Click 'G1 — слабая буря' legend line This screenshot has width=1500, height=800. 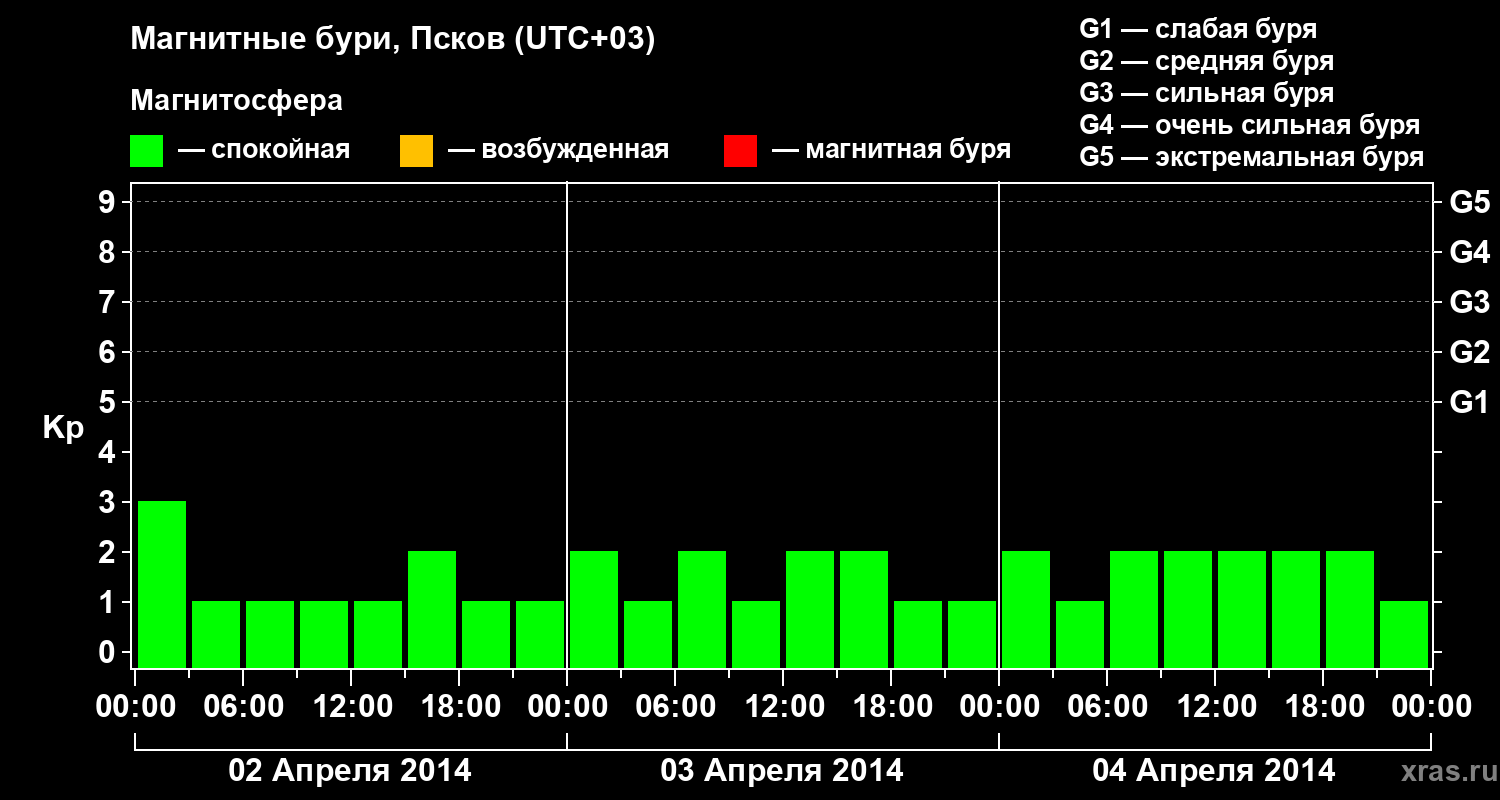1198,29
